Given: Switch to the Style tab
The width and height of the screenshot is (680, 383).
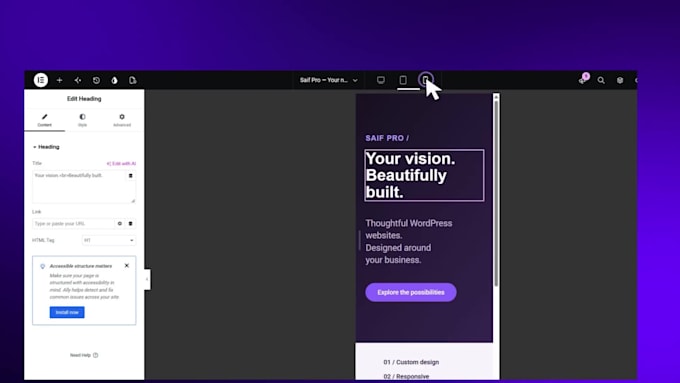Looking at the screenshot, I should click(82, 120).
